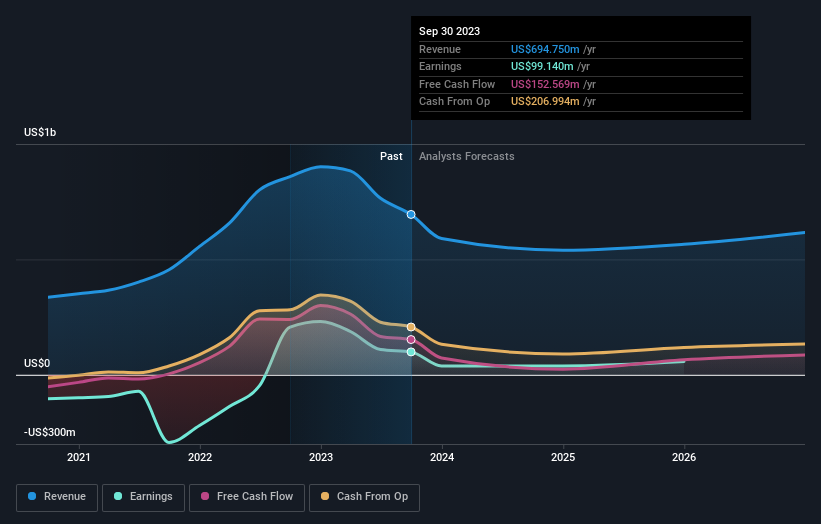Viewport: 821px width, 524px height.
Task: Click the Analysts Forecasts label
Action: 467,157
